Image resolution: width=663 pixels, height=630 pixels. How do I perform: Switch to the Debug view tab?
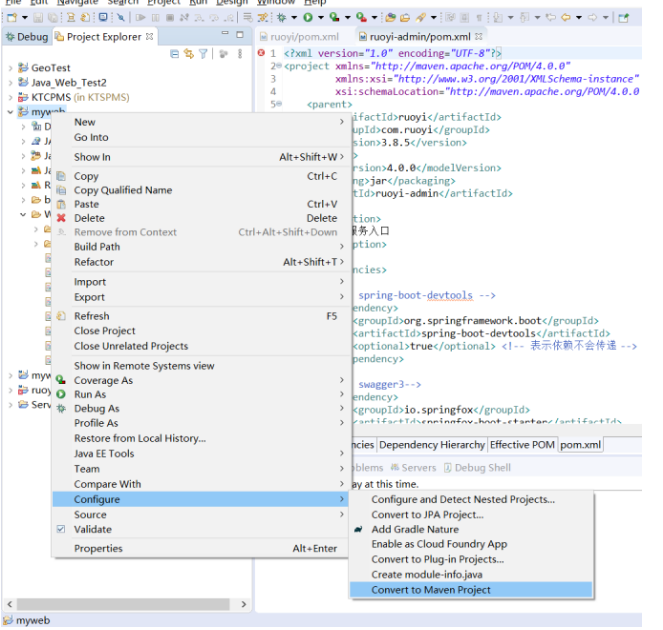pos(27,37)
